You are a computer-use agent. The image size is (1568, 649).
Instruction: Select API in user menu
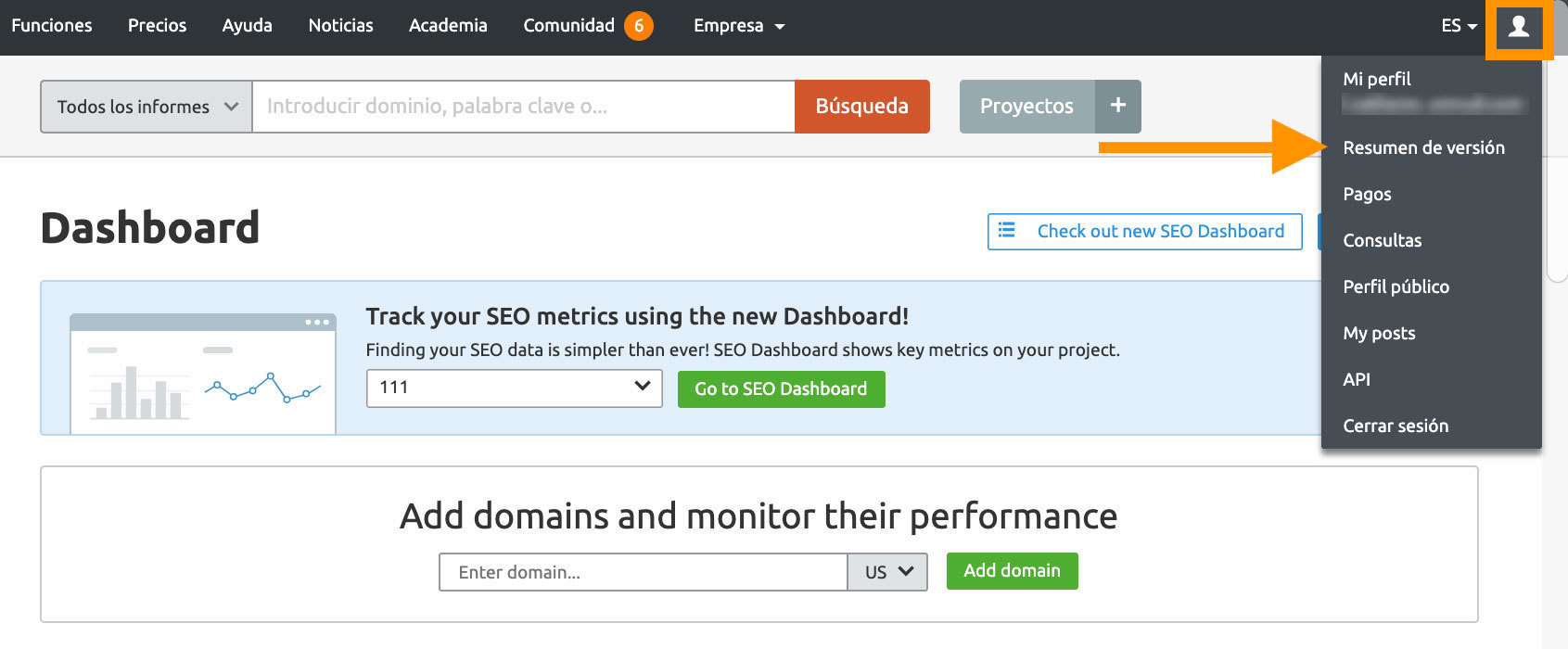(x=1356, y=379)
